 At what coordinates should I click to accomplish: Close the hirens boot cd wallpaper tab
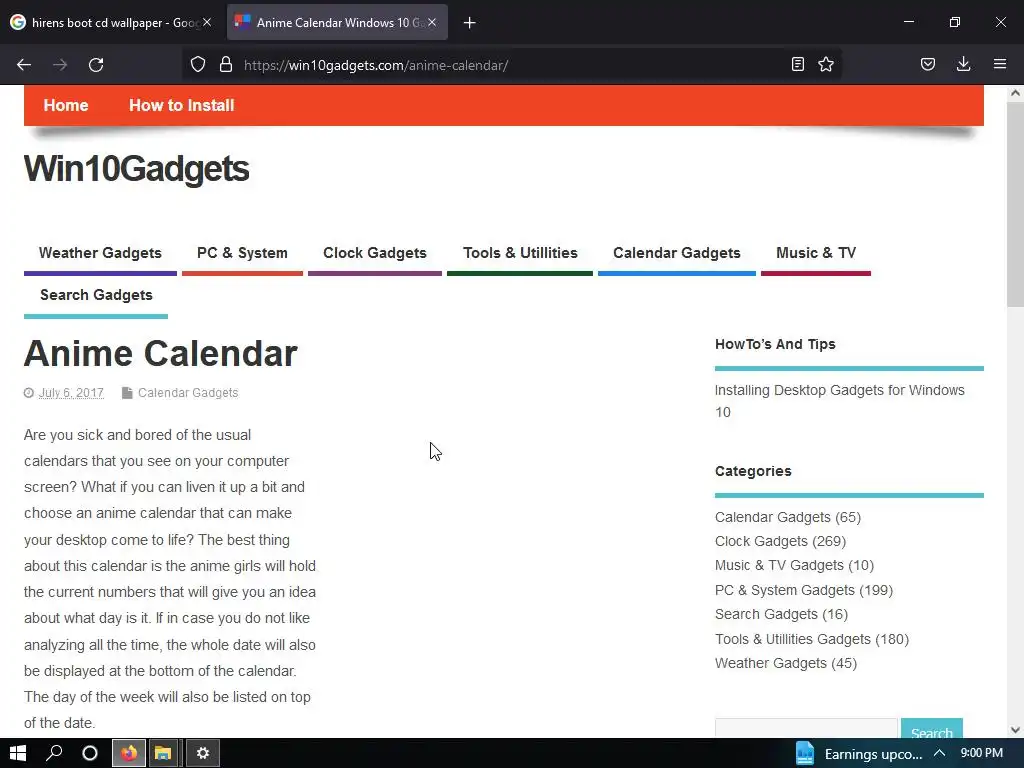(x=206, y=22)
